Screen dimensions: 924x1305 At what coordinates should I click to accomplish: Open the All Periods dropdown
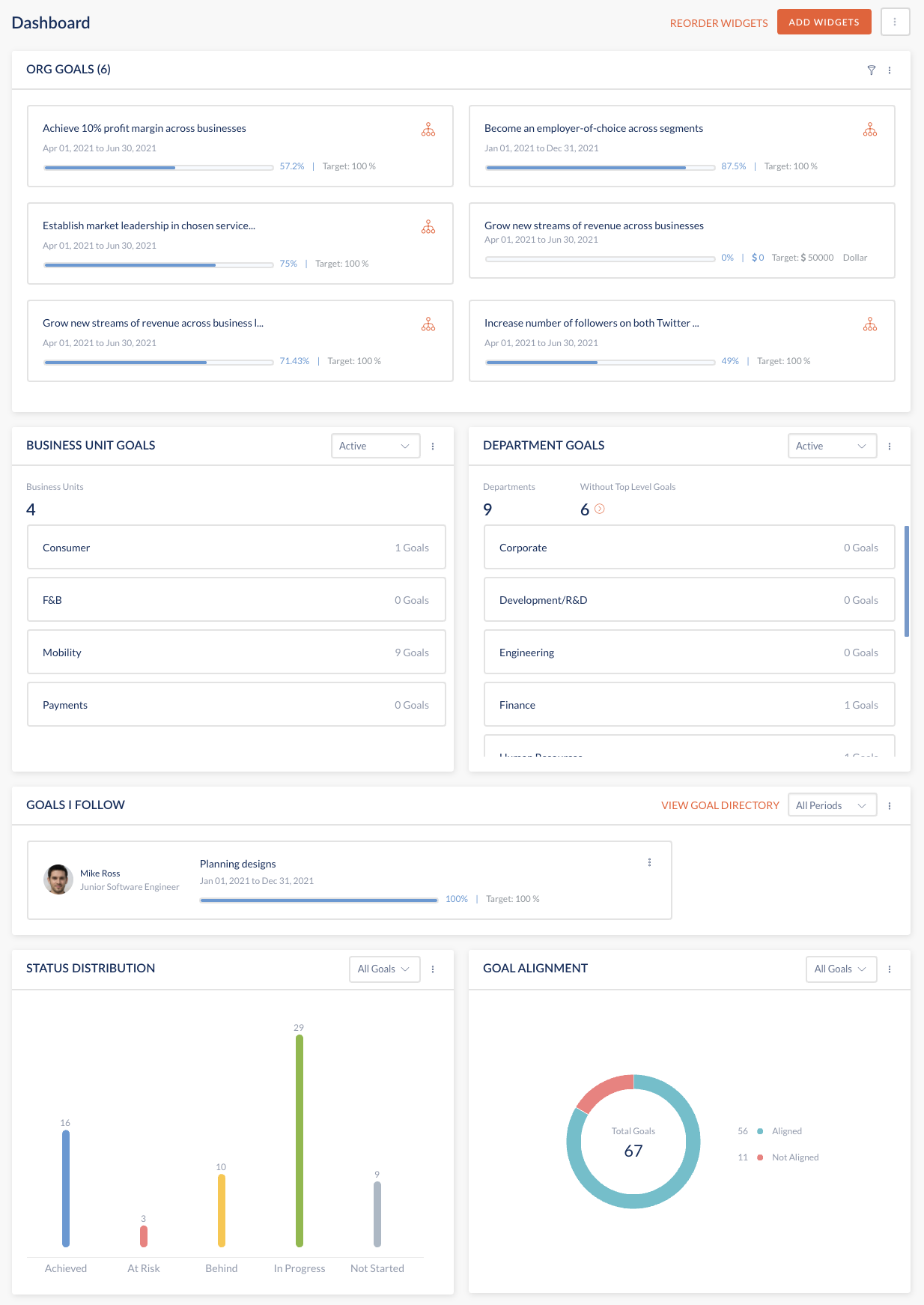click(833, 805)
